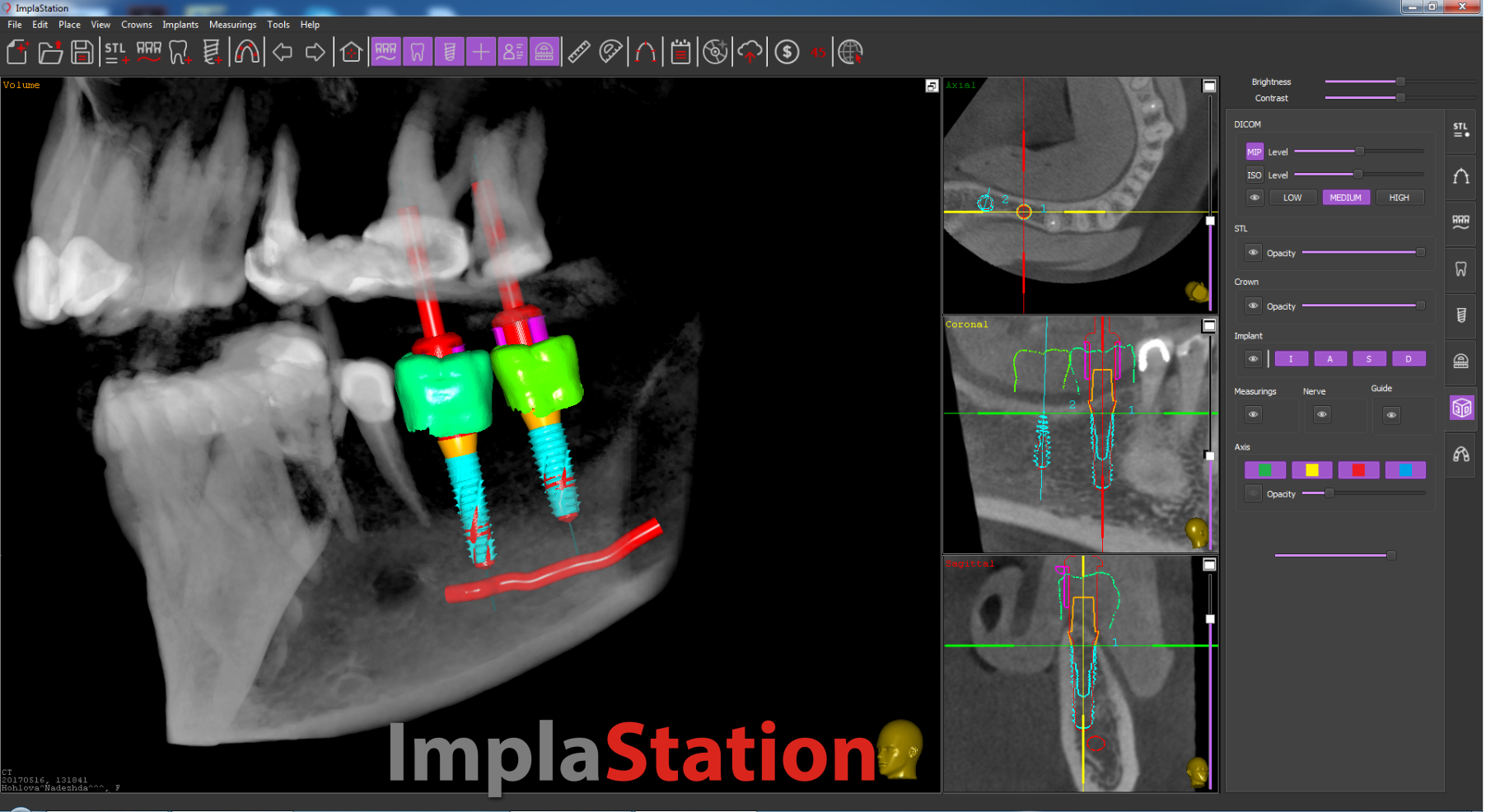1486x812 pixels.
Task: Toggle Measurings visibility eye icon
Action: pyautogui.click(x=1253, y=414)
